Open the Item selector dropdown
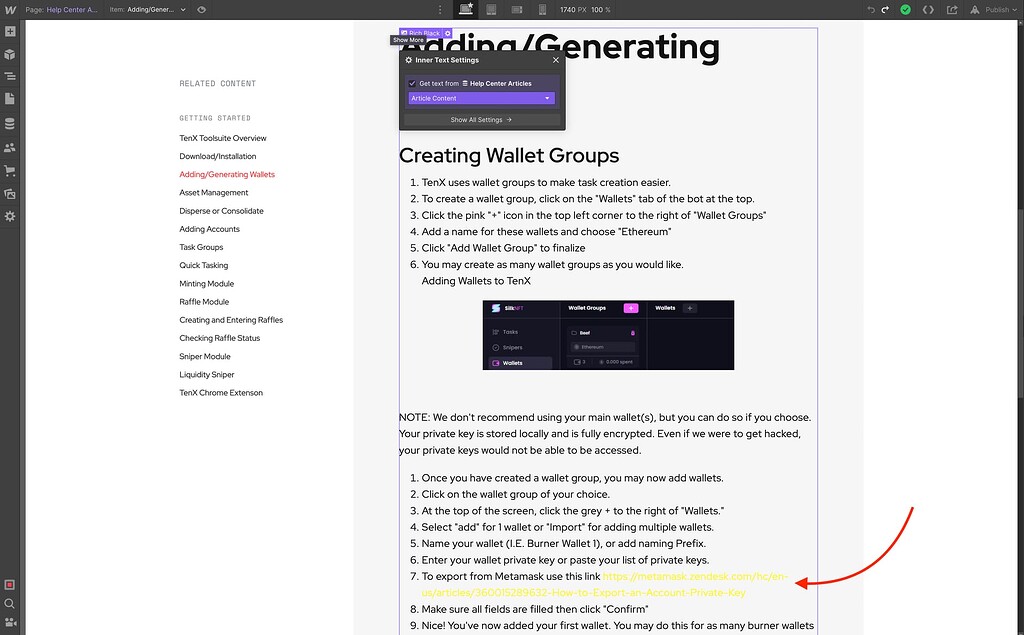The image size is (1024, 635). [148, 9]
